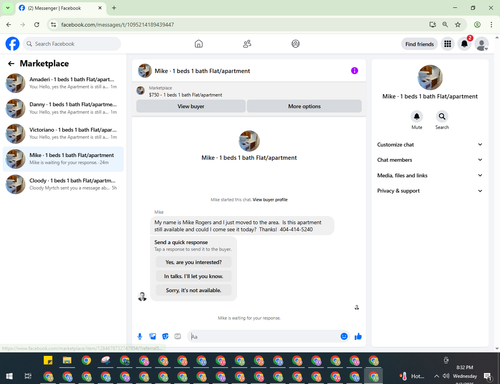Open the Victoriano apartment conversation
This screenshot has width=500, height=384.
63,134
